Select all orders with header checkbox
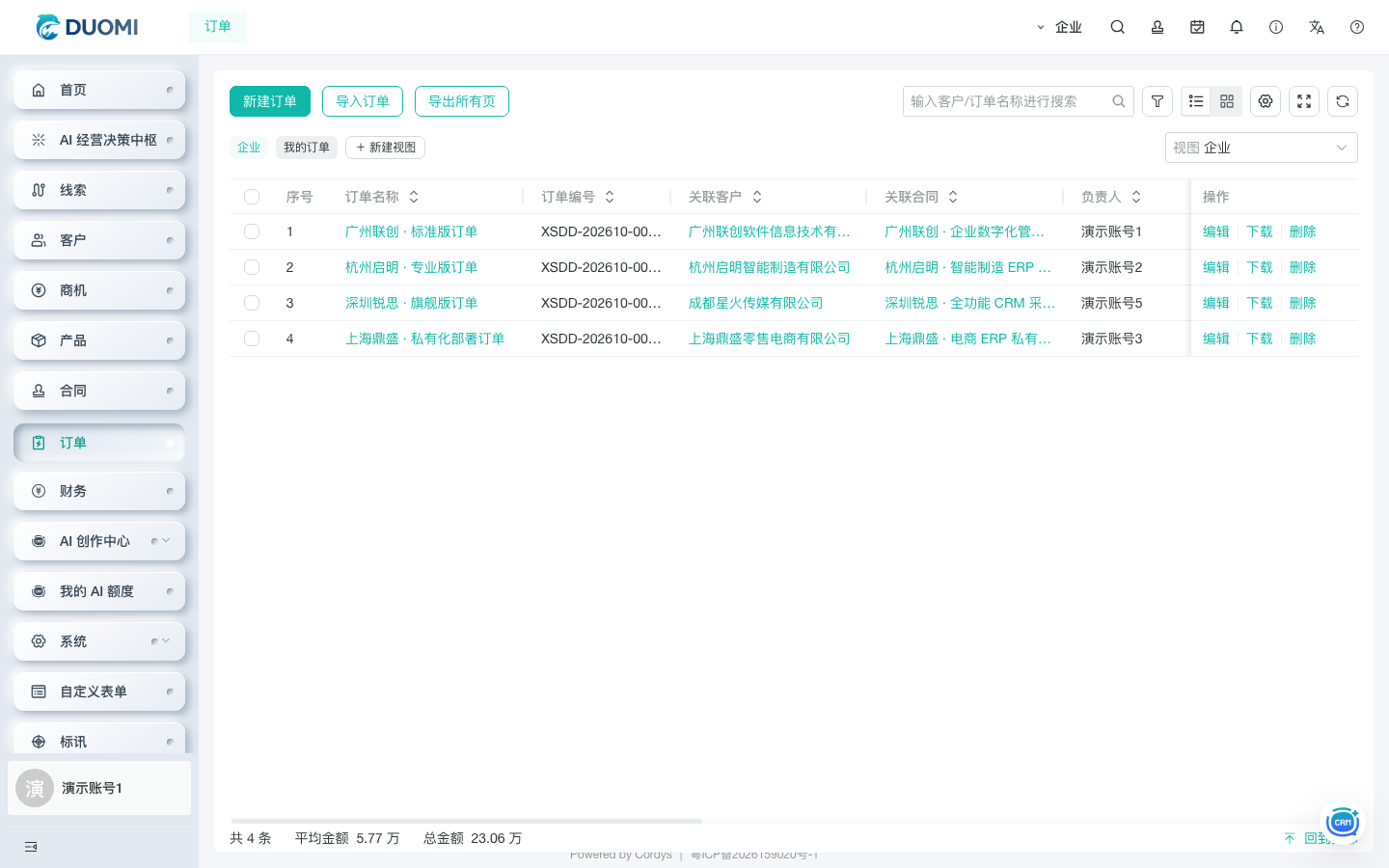 click(252, 197)
